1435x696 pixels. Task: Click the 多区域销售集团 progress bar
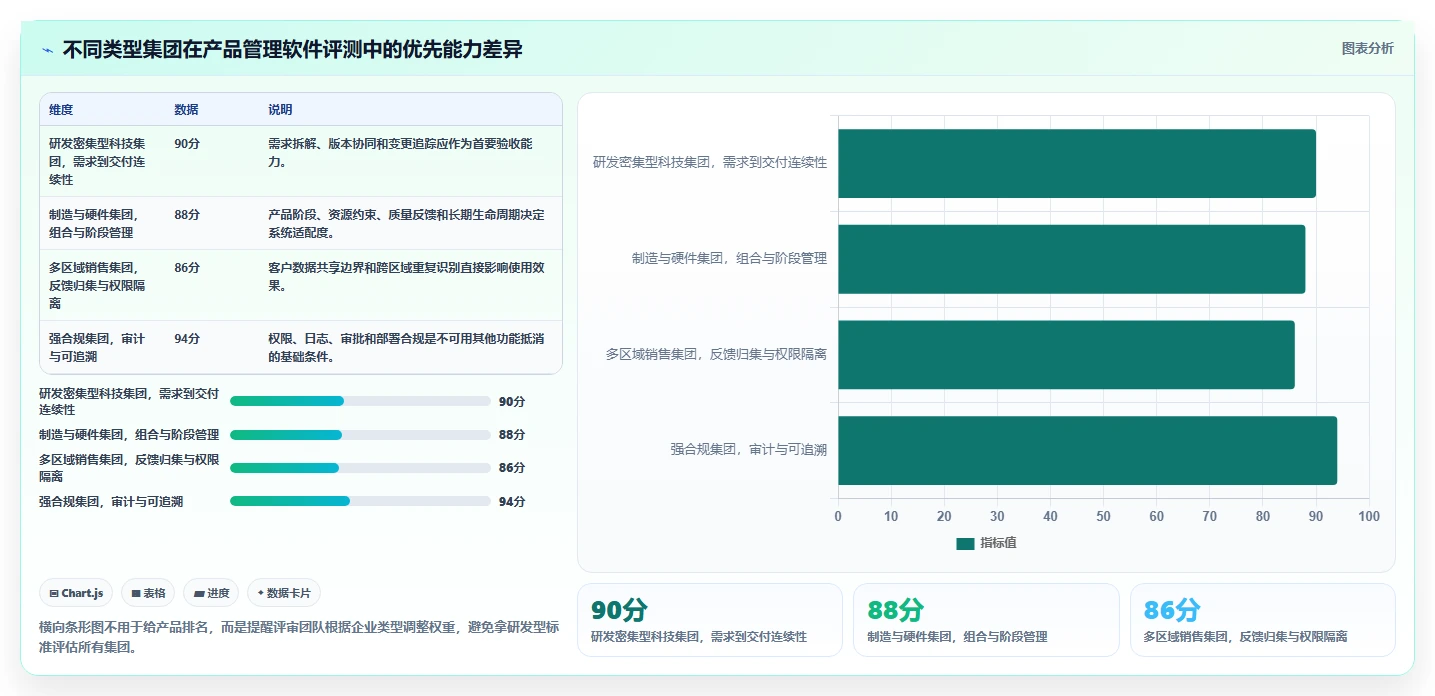click(x=360, y=468)
